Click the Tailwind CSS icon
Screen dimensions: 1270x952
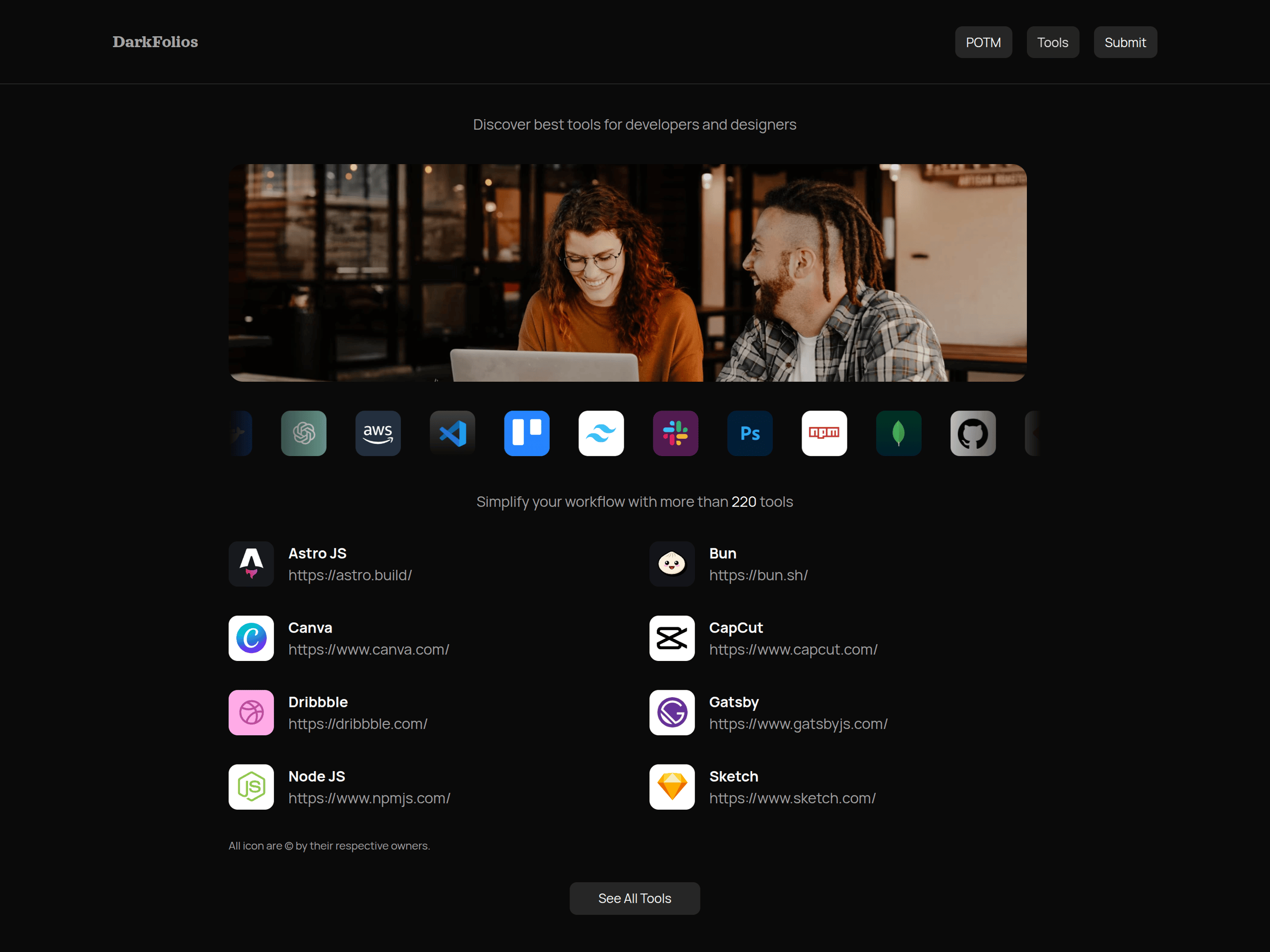point(601,433)
